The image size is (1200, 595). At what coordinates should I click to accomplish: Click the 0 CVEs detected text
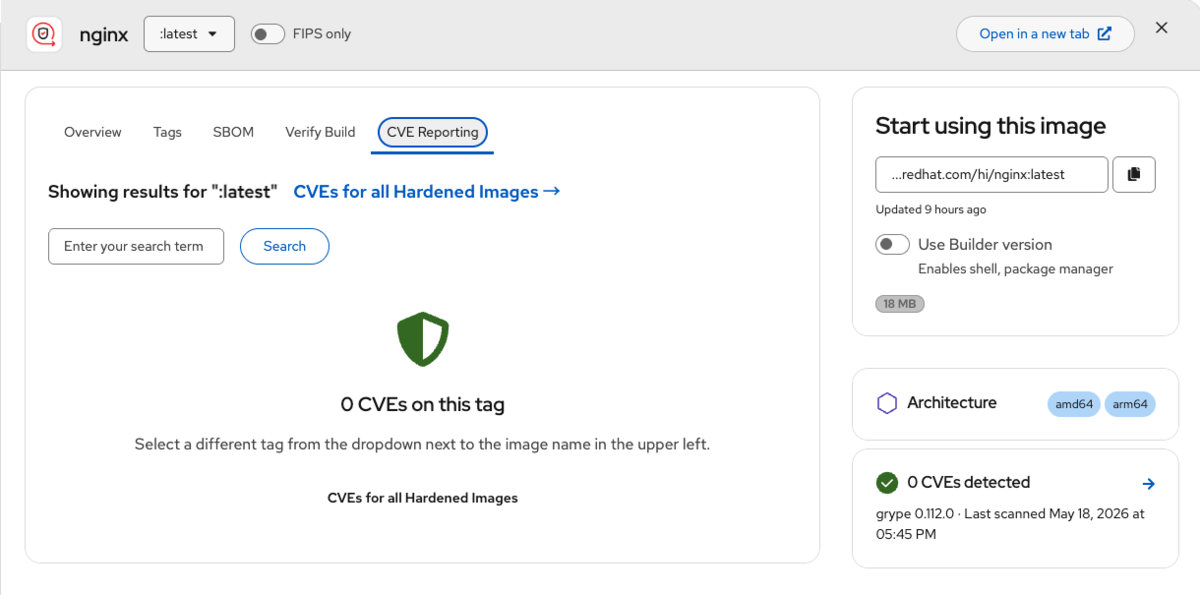968,483
